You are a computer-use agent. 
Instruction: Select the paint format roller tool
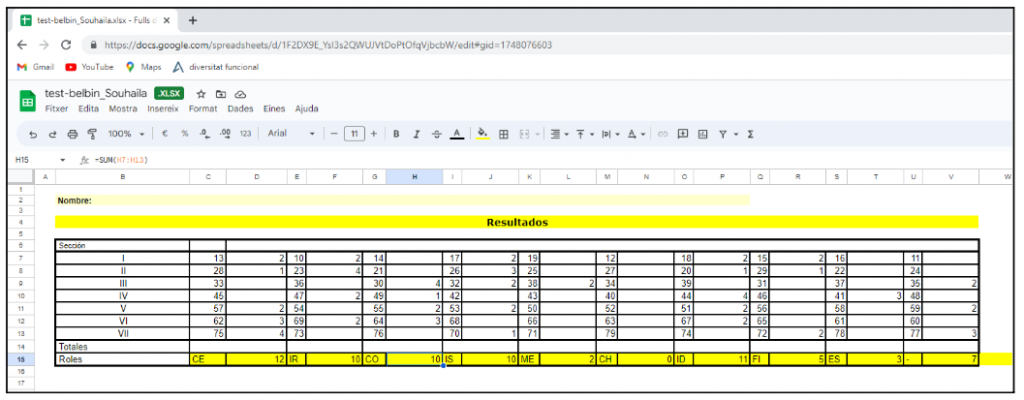click(x=92, y=134)
